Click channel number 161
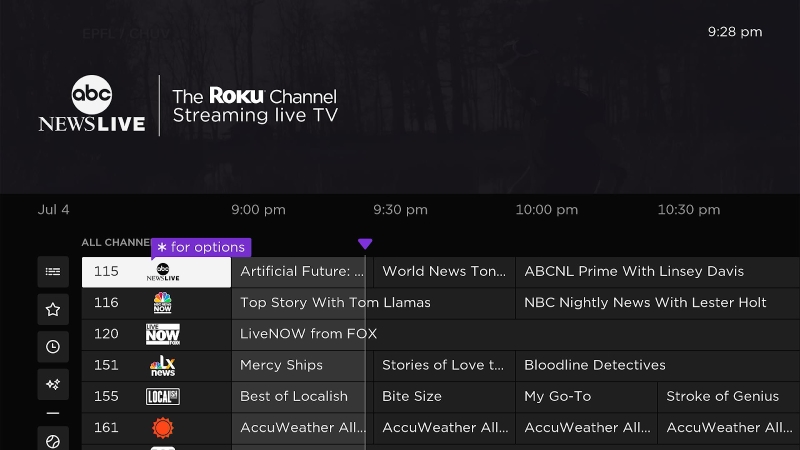 coord(106,428)
